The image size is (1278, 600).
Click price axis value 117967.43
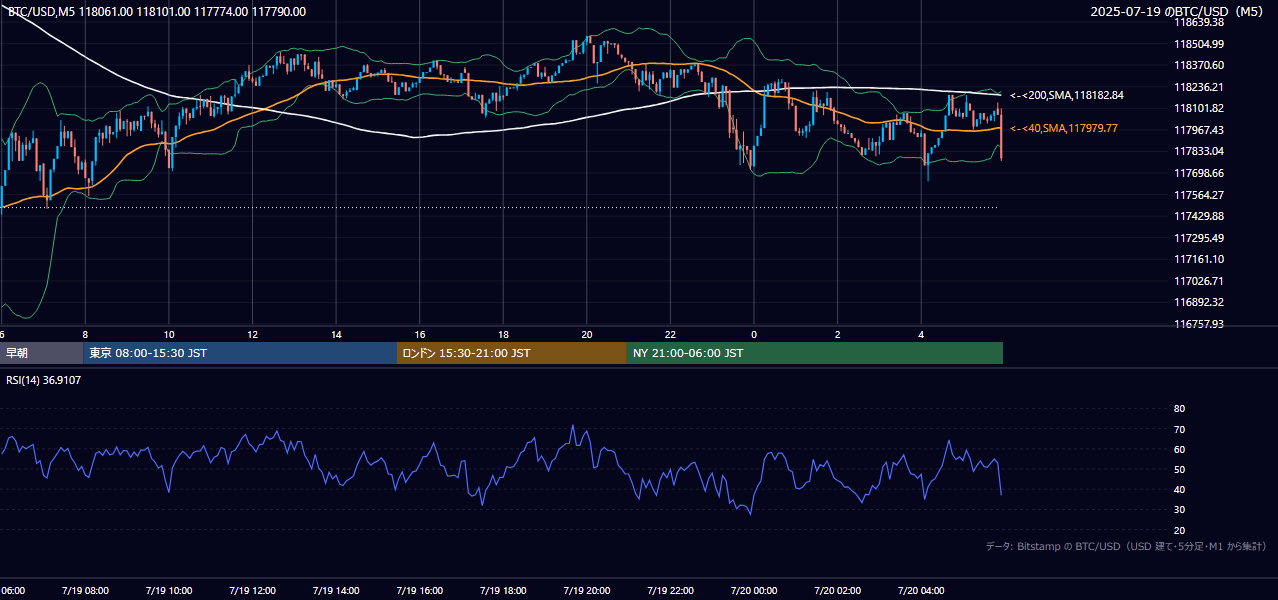[x=1200, y=130]
